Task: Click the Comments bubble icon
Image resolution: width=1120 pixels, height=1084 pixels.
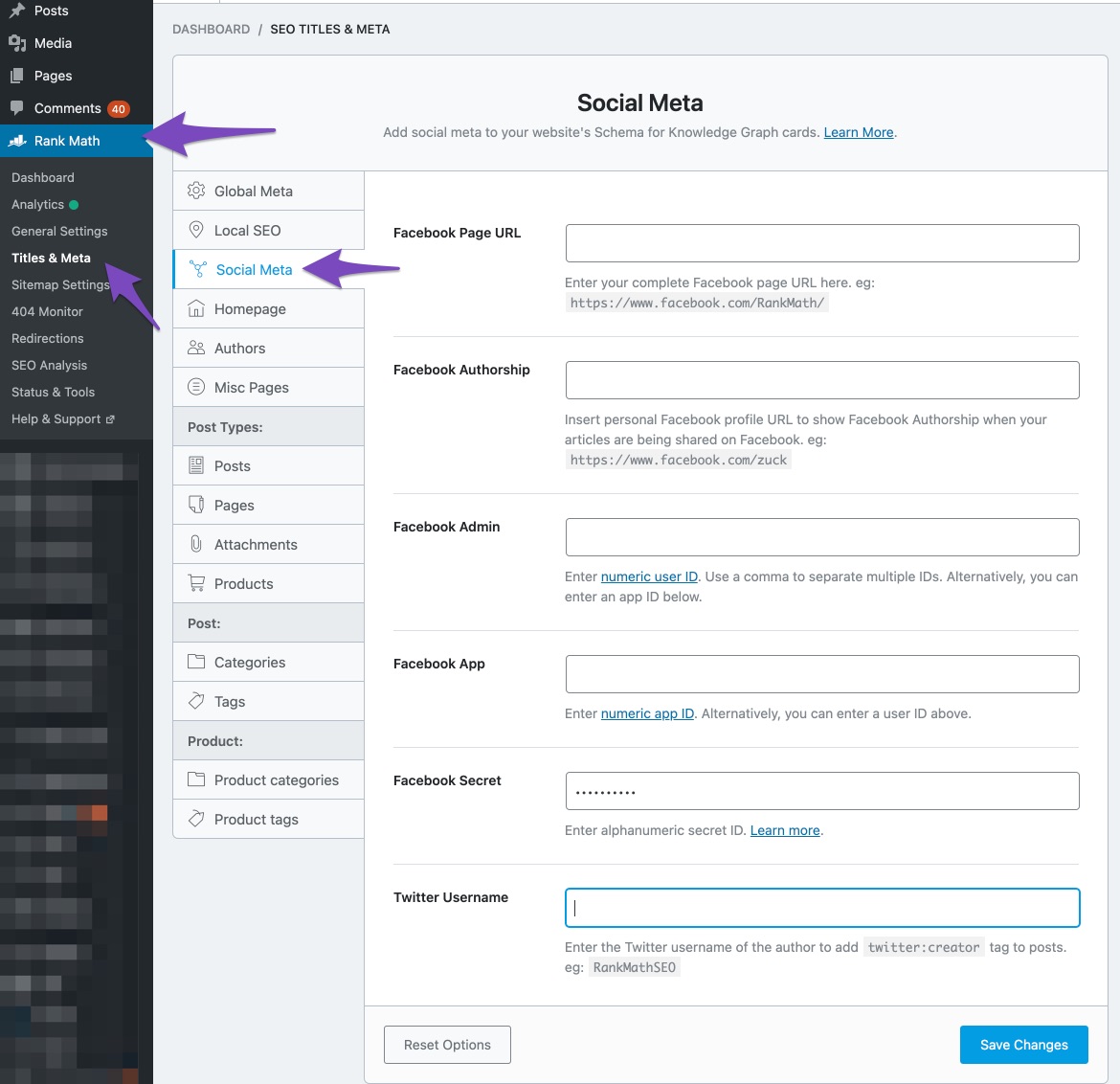Action: 17,108
